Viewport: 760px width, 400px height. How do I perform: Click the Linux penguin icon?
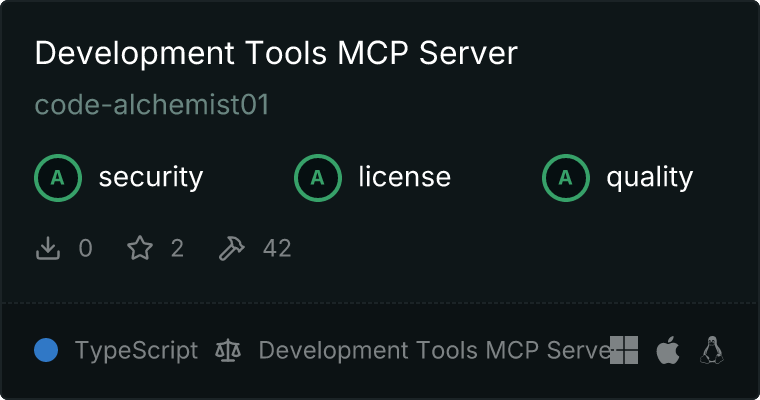click(712, 350)
